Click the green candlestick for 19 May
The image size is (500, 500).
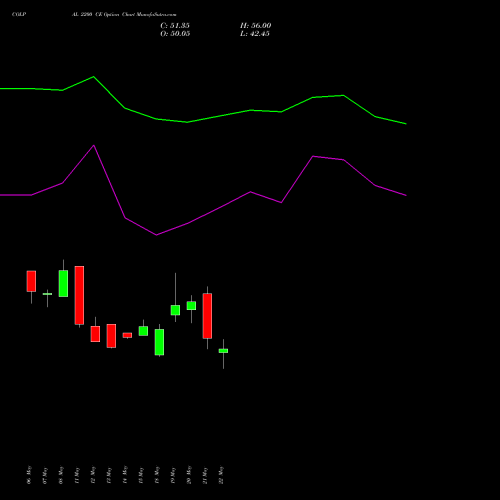coord(175,310)
